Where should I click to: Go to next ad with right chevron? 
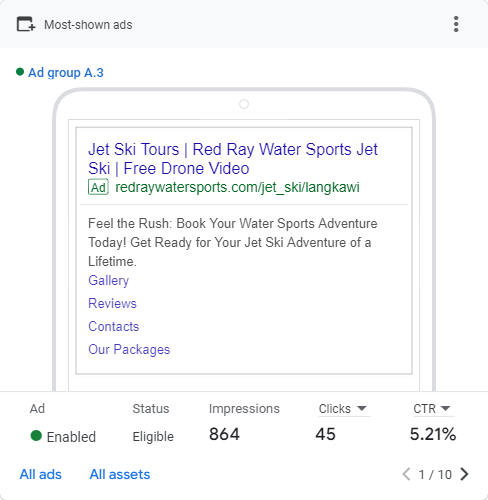[464, 474]
